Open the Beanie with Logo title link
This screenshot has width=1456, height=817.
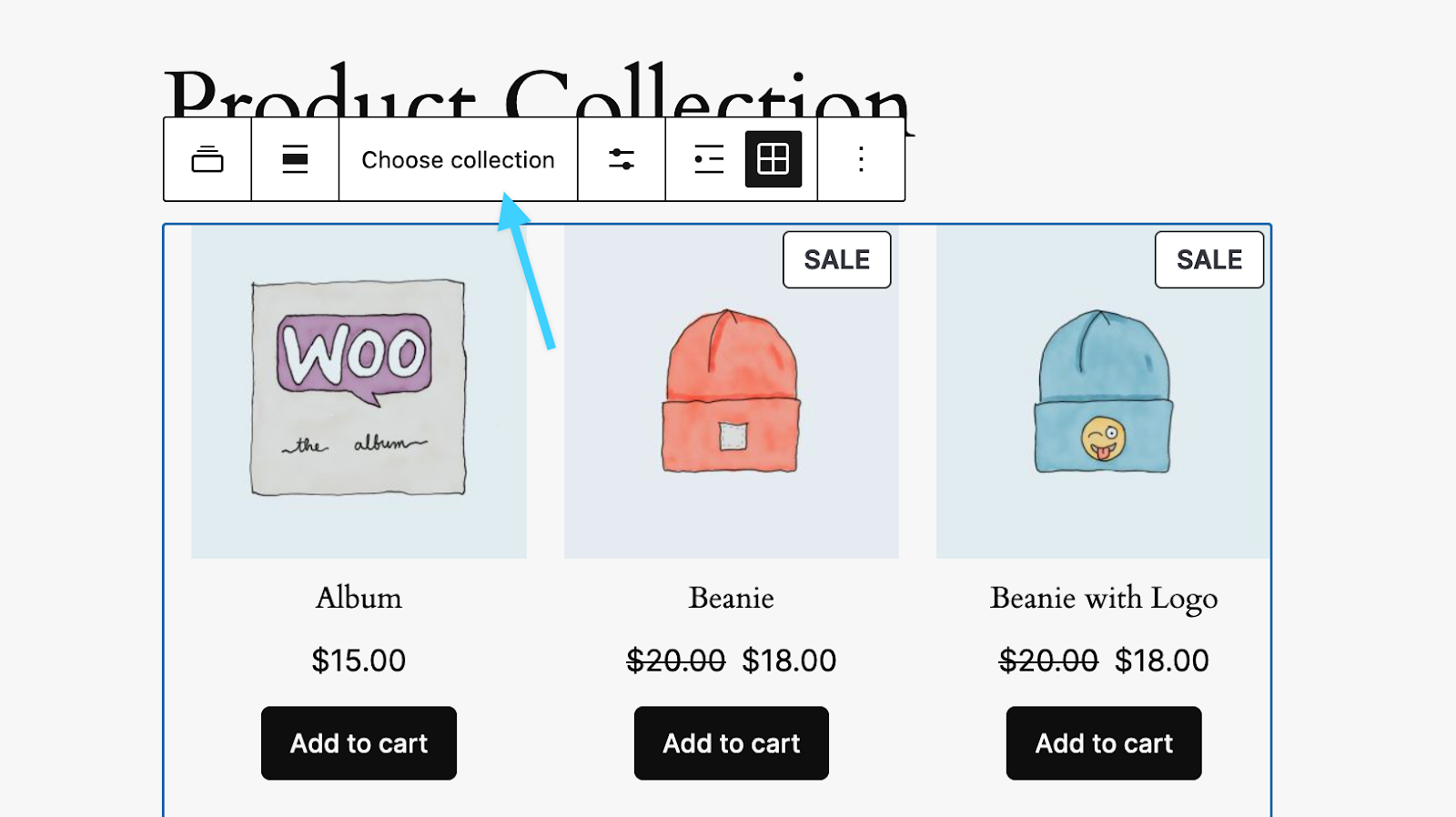tap(1103, 598)
